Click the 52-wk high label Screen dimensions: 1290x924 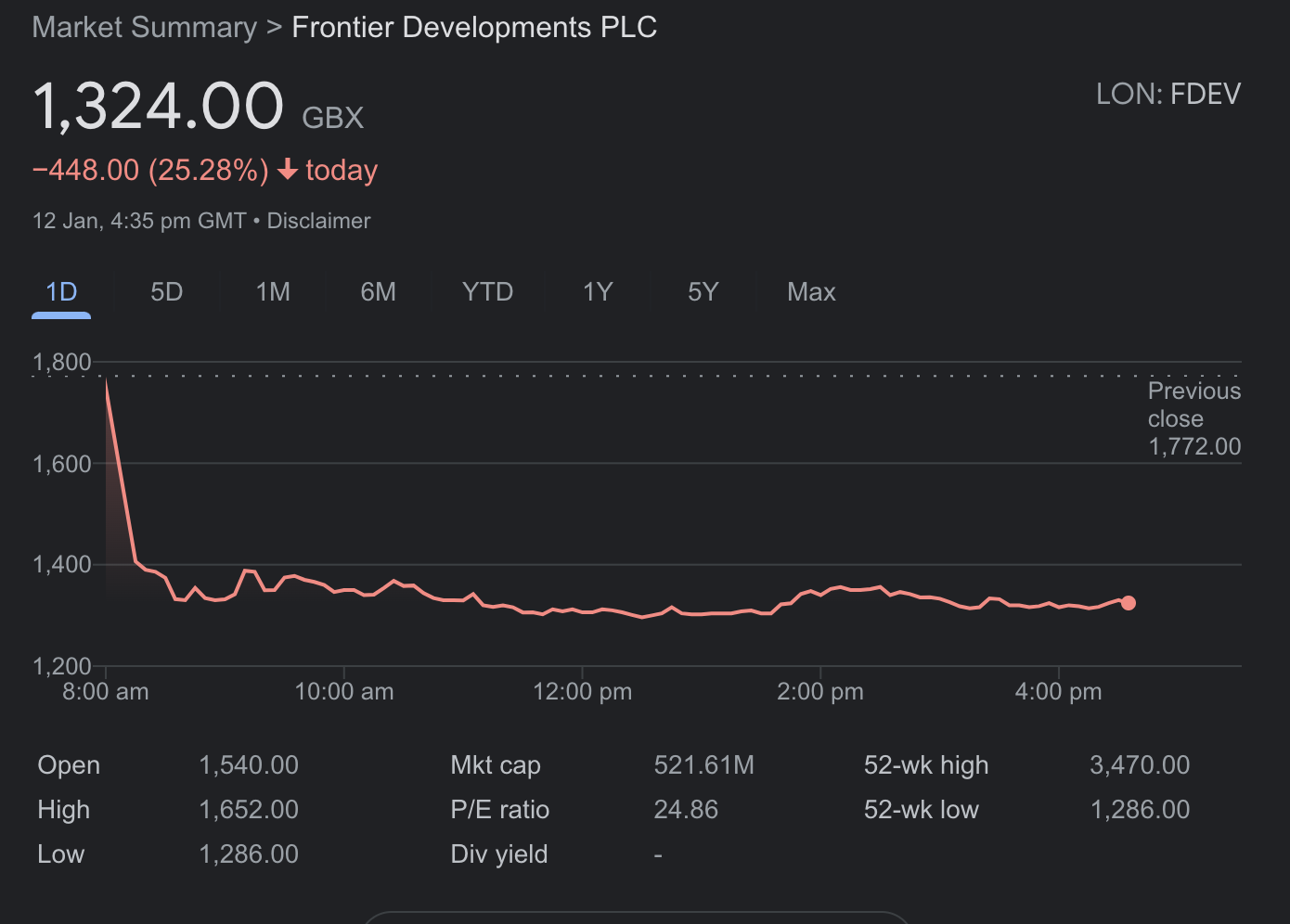[x=926, y=765]
